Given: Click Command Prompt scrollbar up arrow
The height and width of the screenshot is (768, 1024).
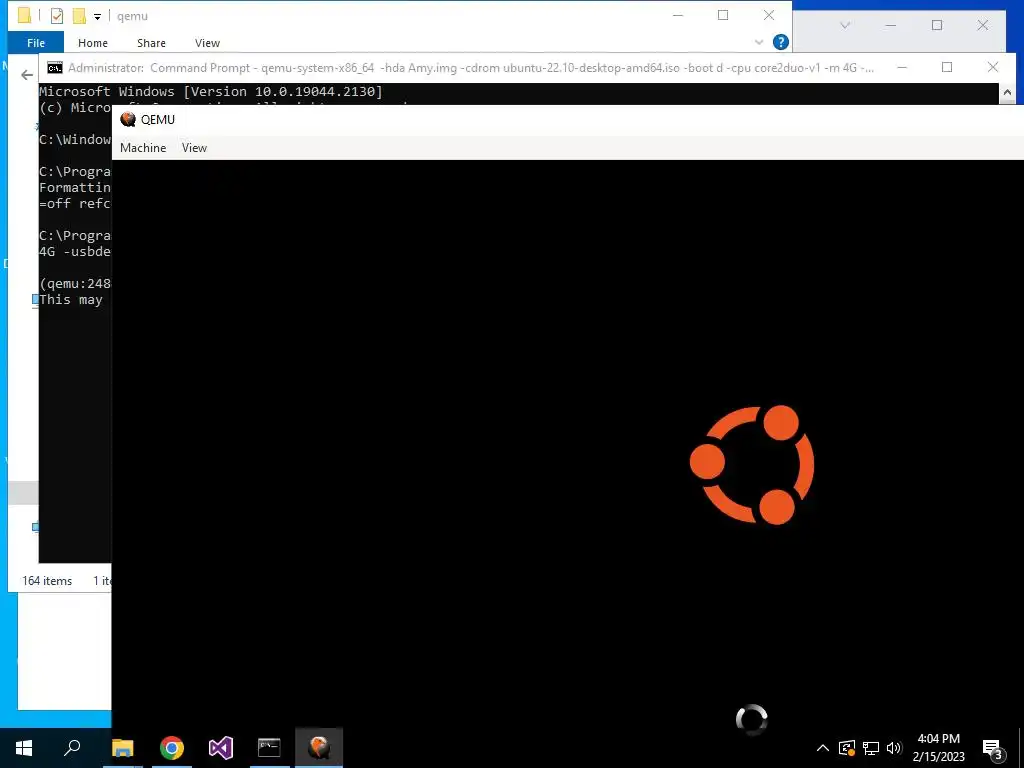Looking at the screenshot, I should click(x=1007, y=93).
